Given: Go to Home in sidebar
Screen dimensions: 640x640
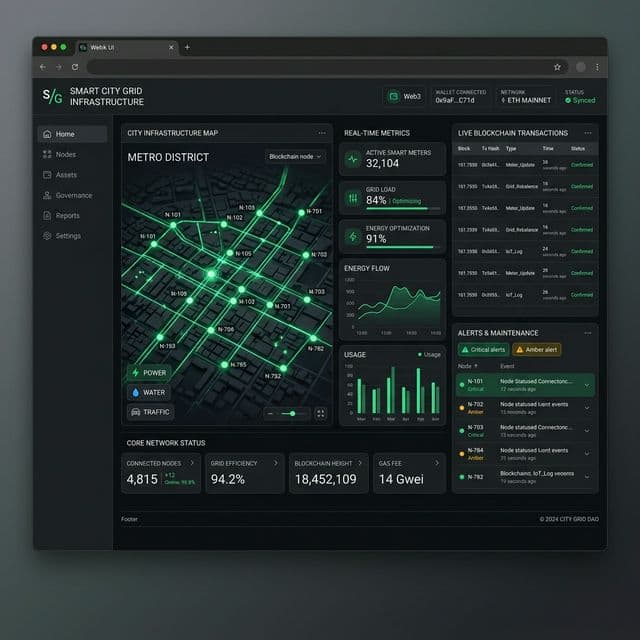Looking at the screenshot, I should coord(73,134).
